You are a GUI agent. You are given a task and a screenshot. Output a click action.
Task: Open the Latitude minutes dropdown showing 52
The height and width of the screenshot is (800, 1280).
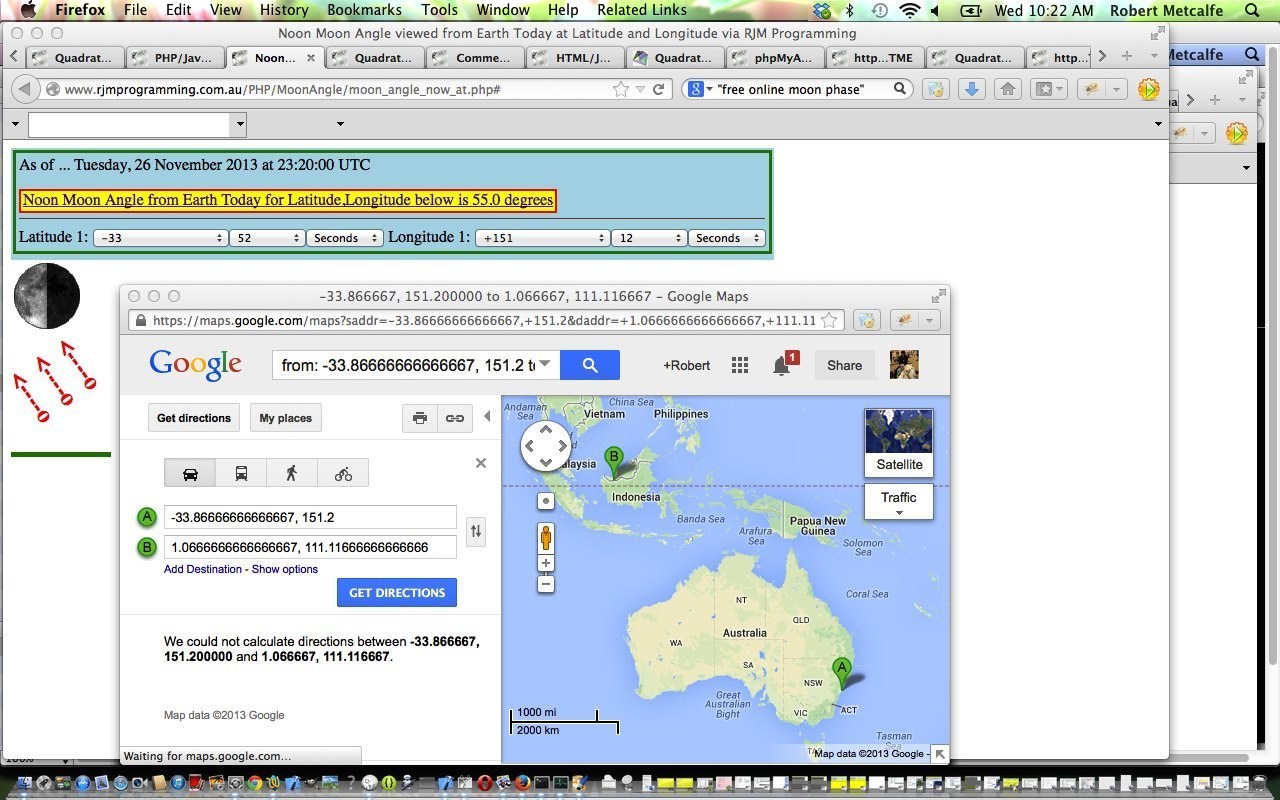pos(267,238)
